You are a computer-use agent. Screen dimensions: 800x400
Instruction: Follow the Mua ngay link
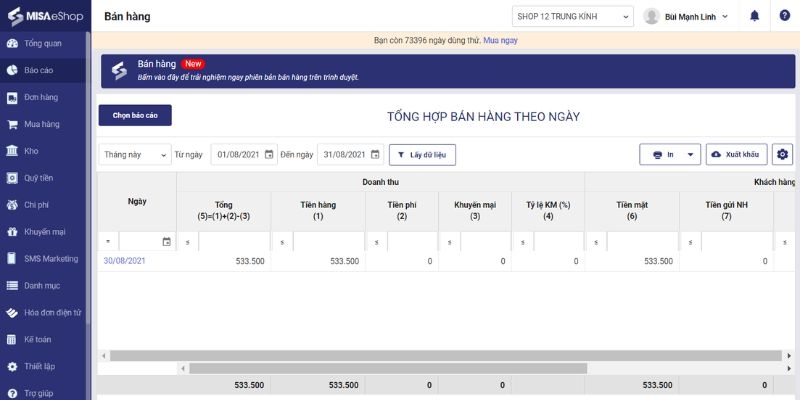501,40
